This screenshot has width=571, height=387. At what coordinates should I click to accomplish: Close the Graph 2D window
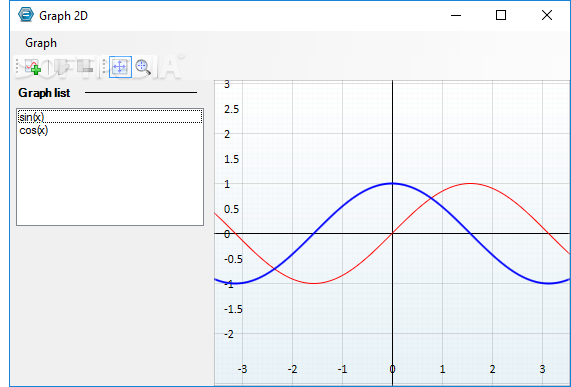point(547,15)
